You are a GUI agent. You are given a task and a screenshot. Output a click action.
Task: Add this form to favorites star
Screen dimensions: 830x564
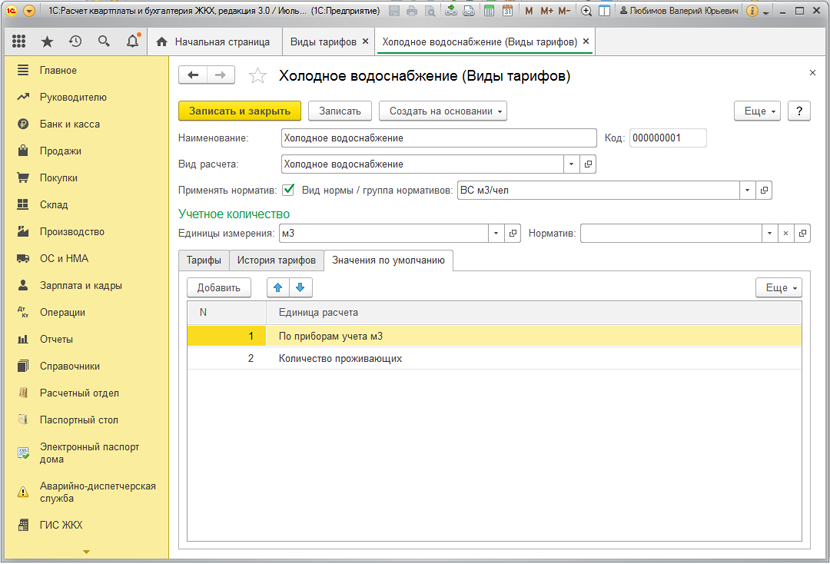point(258,76)
